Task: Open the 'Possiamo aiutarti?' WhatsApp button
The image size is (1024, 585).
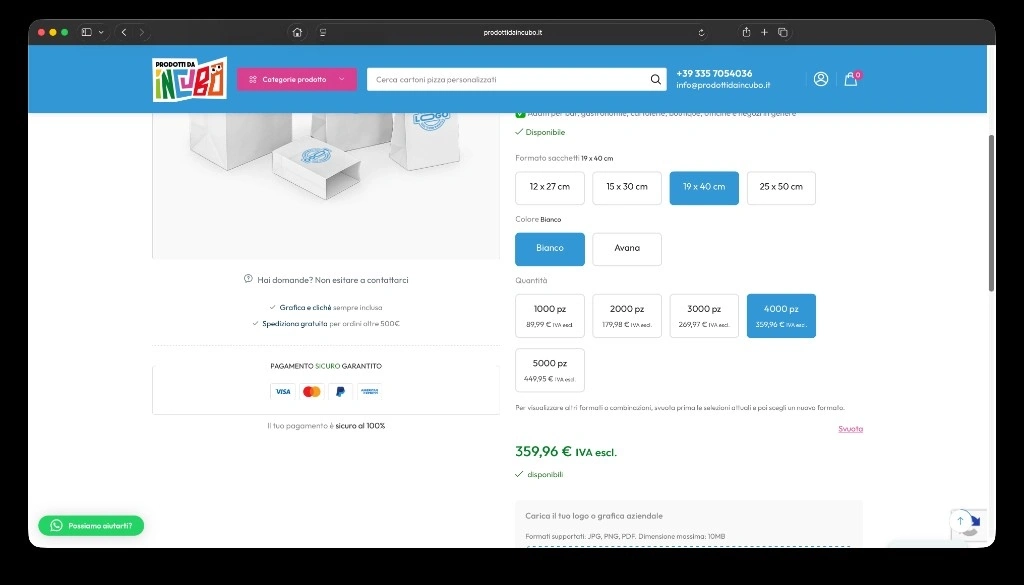Action: click(x=91, y=526)
